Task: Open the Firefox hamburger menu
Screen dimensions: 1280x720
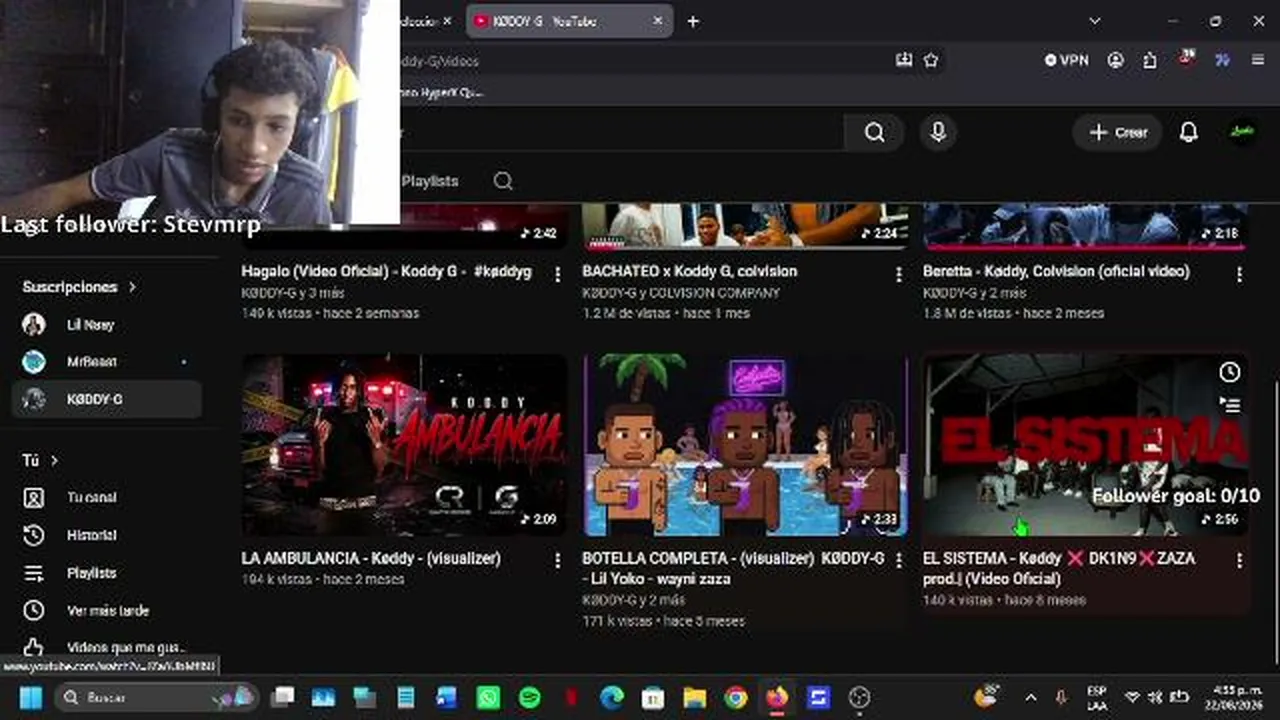Action: pos(1258,60)
